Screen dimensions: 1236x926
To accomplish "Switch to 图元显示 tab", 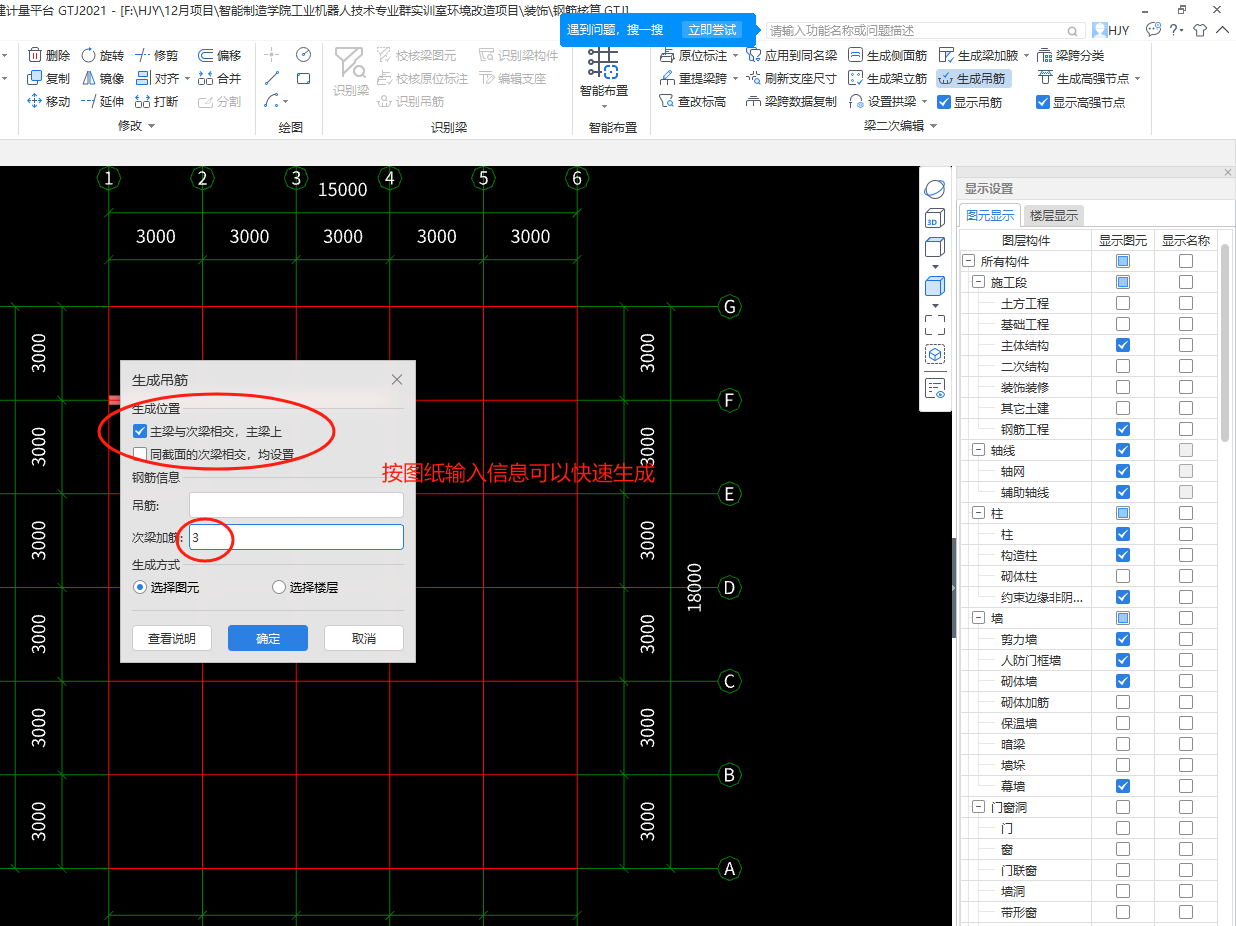I will click(x=989, y=215).
